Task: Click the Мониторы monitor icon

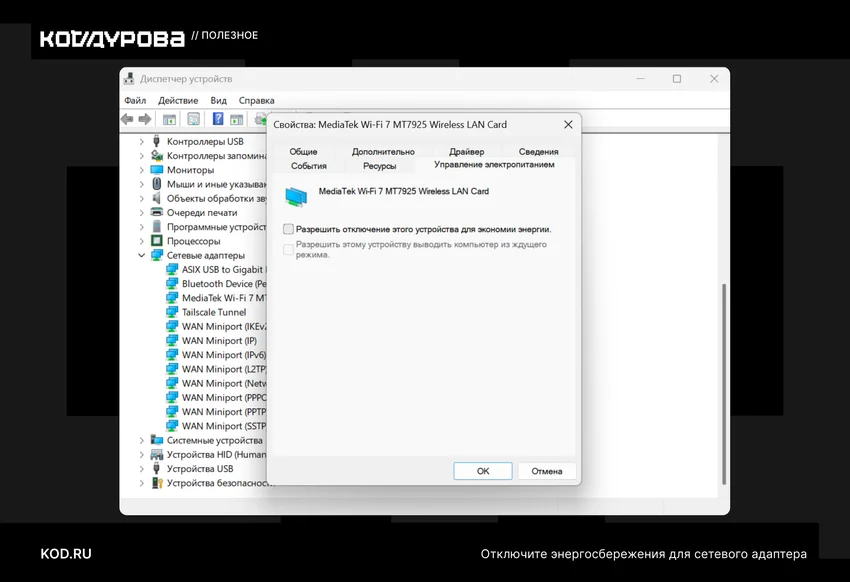Action: (157, 170)
